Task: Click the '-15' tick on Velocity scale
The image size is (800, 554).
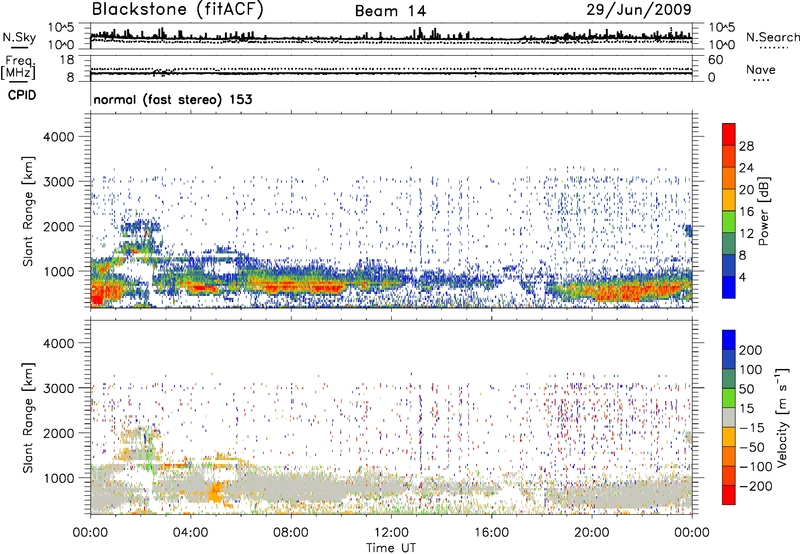Action: [752, 428]
